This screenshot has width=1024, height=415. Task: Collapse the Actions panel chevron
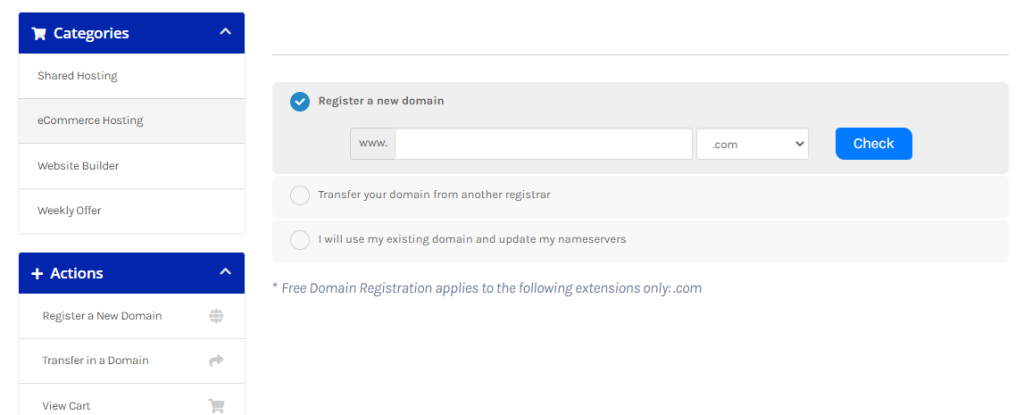[x=225, y=271]
